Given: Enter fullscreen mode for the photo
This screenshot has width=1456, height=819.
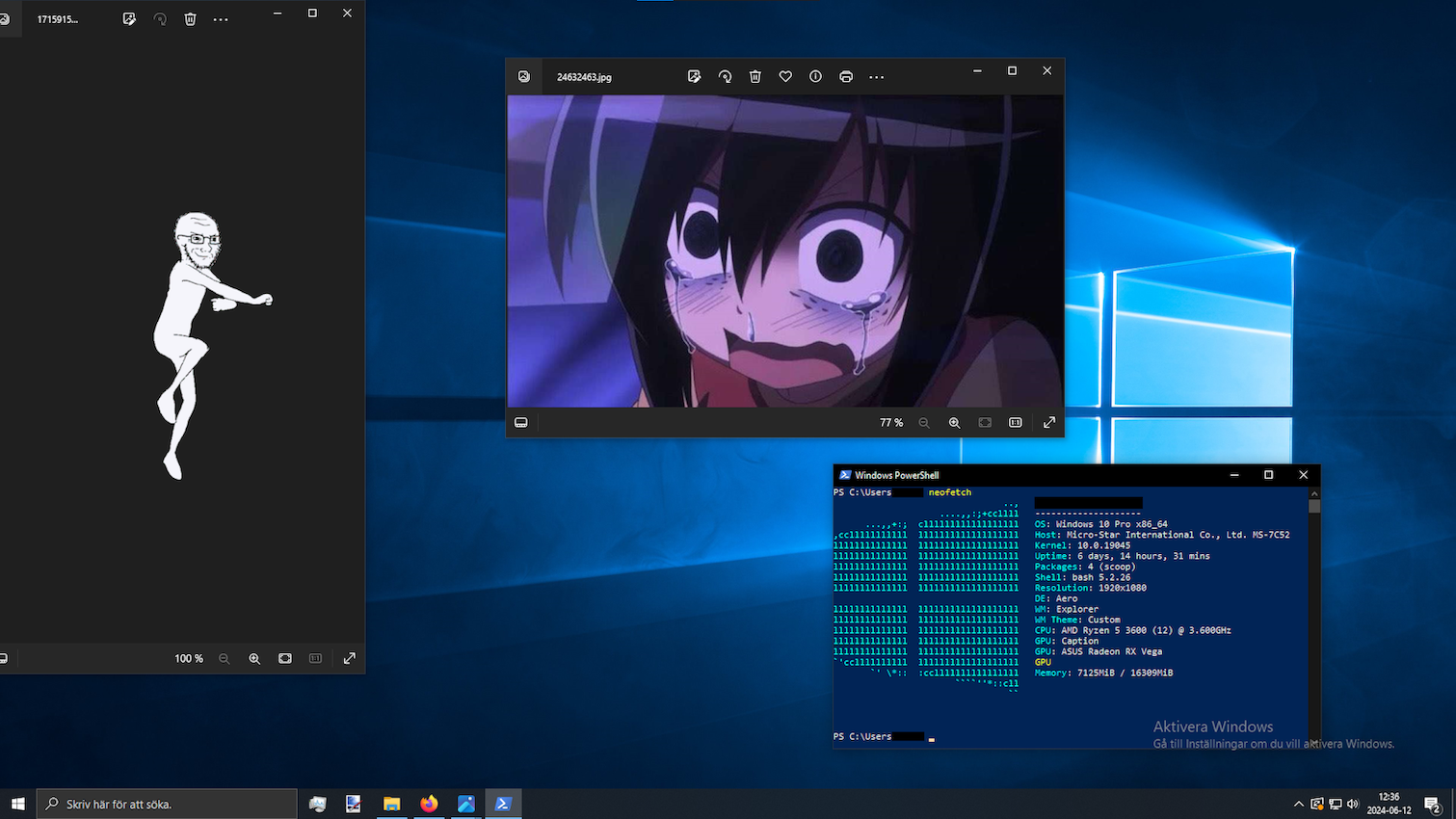Looking at the screenshot, I should coord(1048,422).
